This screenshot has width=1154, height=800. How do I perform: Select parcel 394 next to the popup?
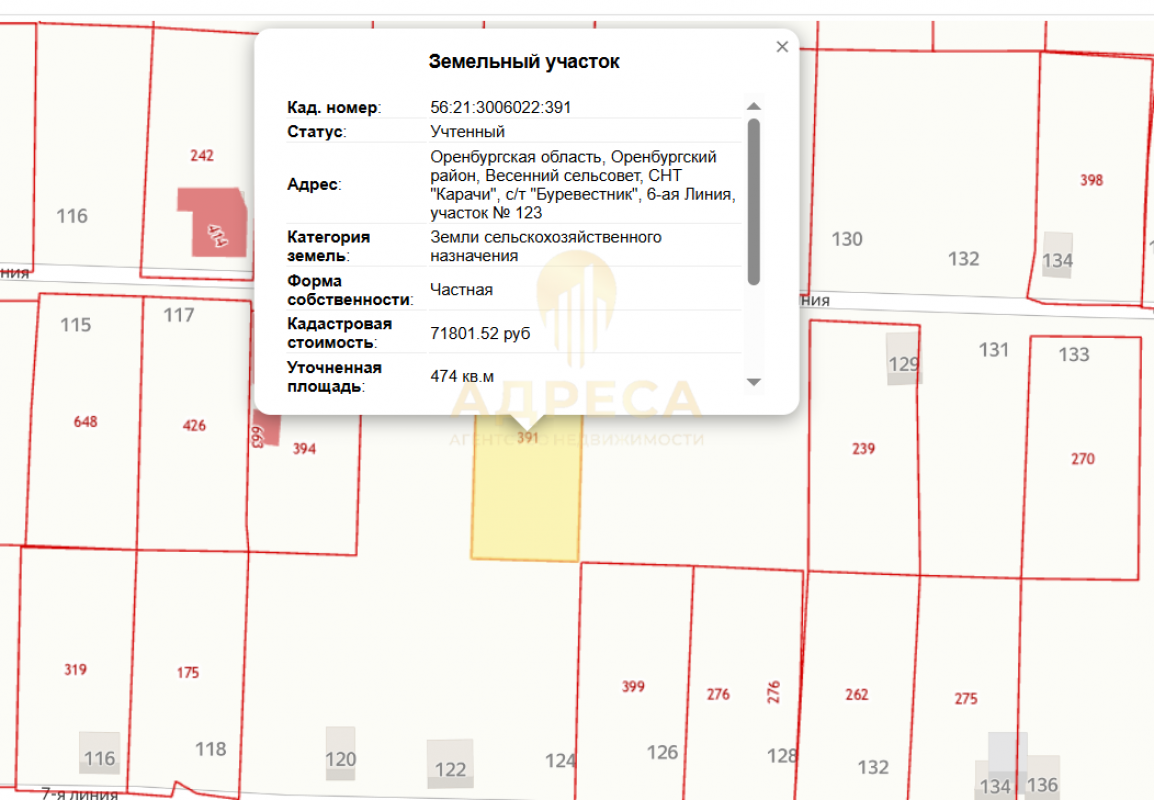(304, 449)
